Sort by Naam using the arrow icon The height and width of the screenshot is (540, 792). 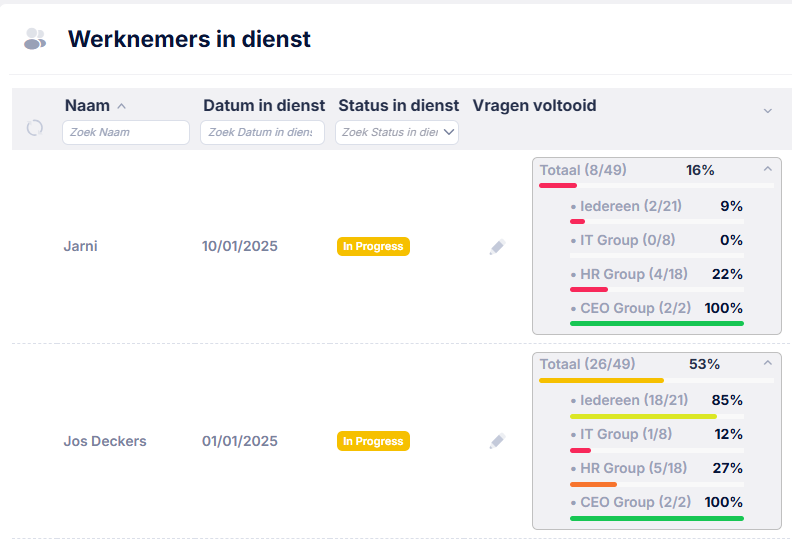pyautogui.click(x=121, y=106)
